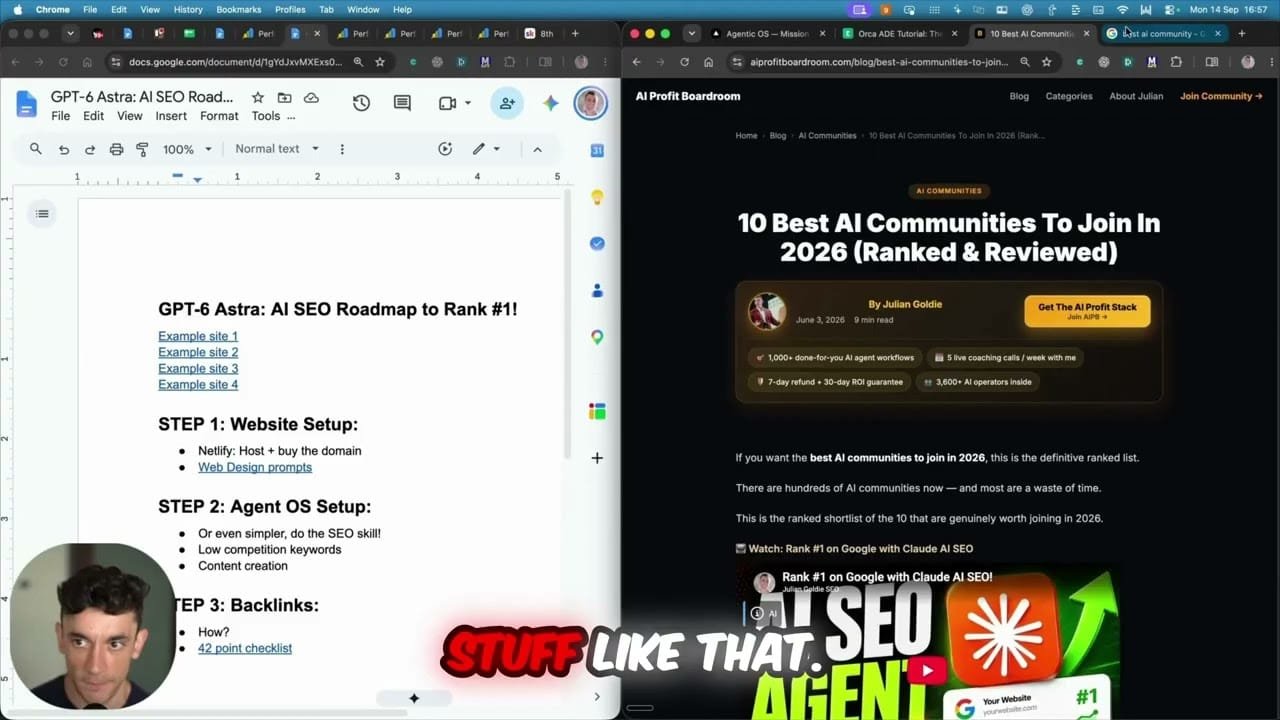The width and height of the screenshot is (1280, 720).
Task: Star the GPT-6 Astra document
Action: point(257,98)
